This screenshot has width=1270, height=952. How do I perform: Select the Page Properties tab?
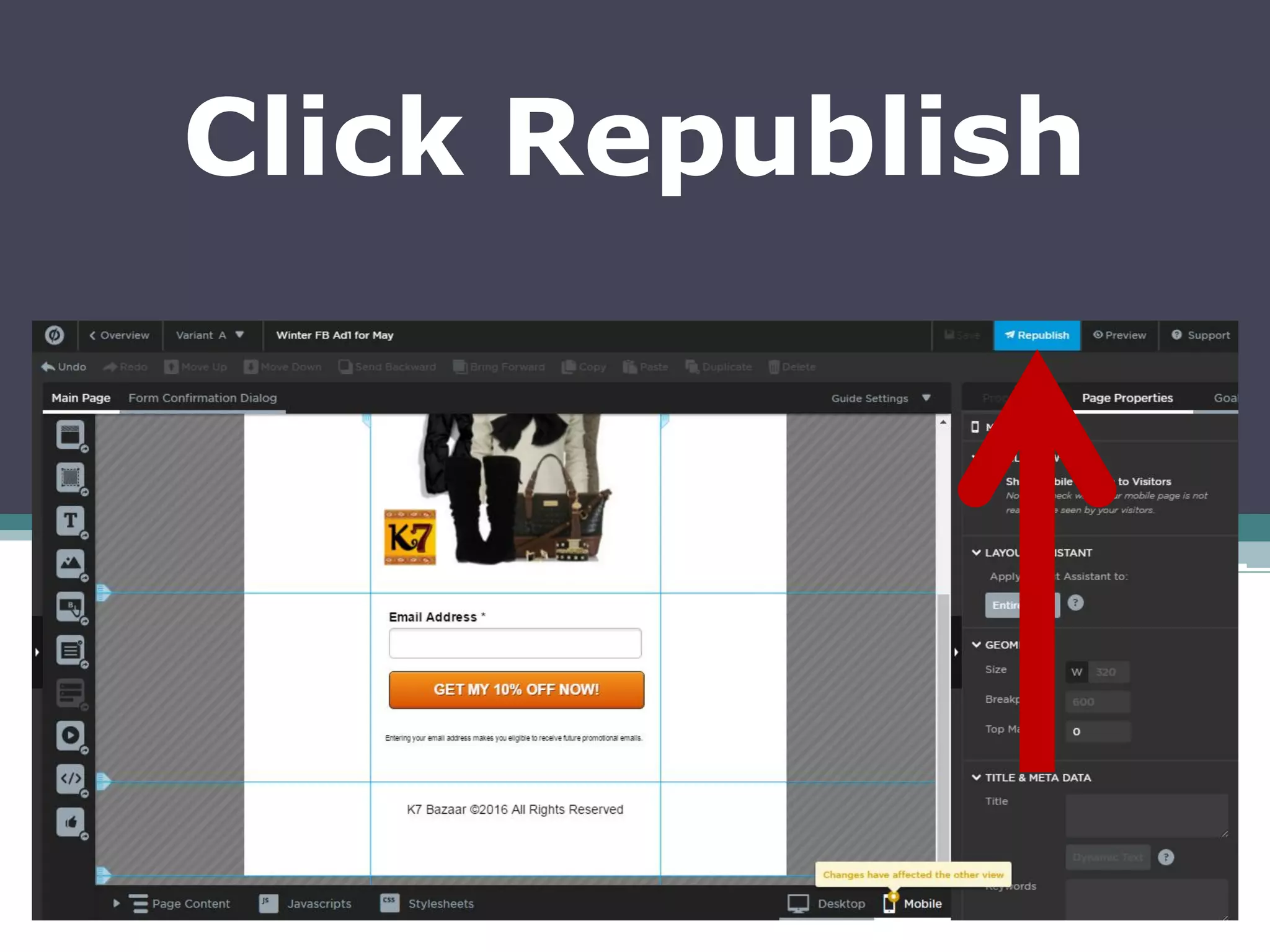click(1127, 398)
